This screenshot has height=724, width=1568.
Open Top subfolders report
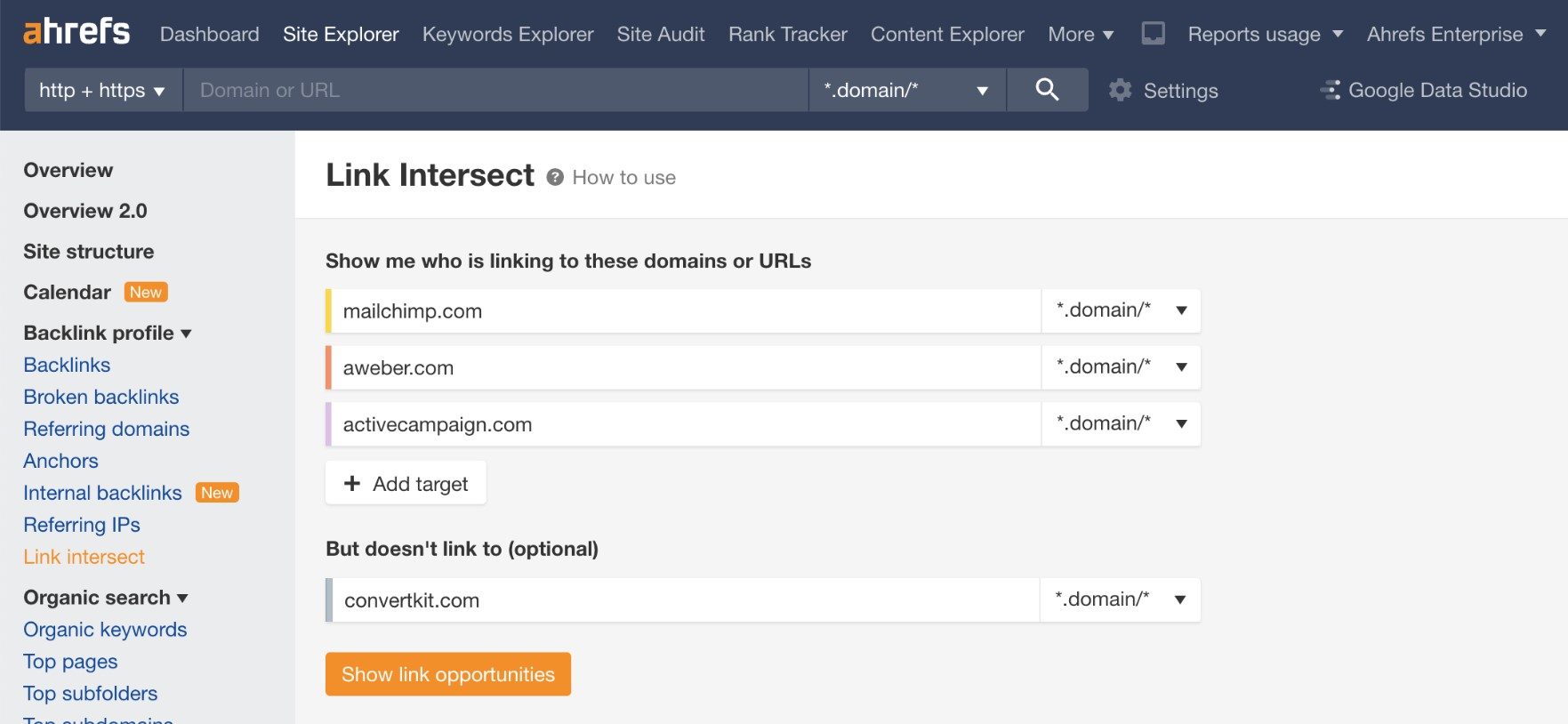[90, 693]
